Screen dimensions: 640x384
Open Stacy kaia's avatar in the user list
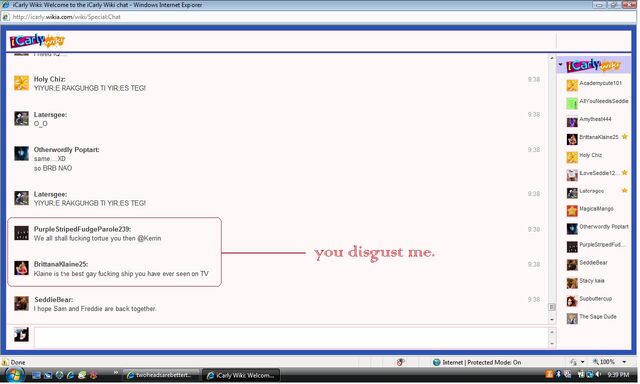(572, 282)
